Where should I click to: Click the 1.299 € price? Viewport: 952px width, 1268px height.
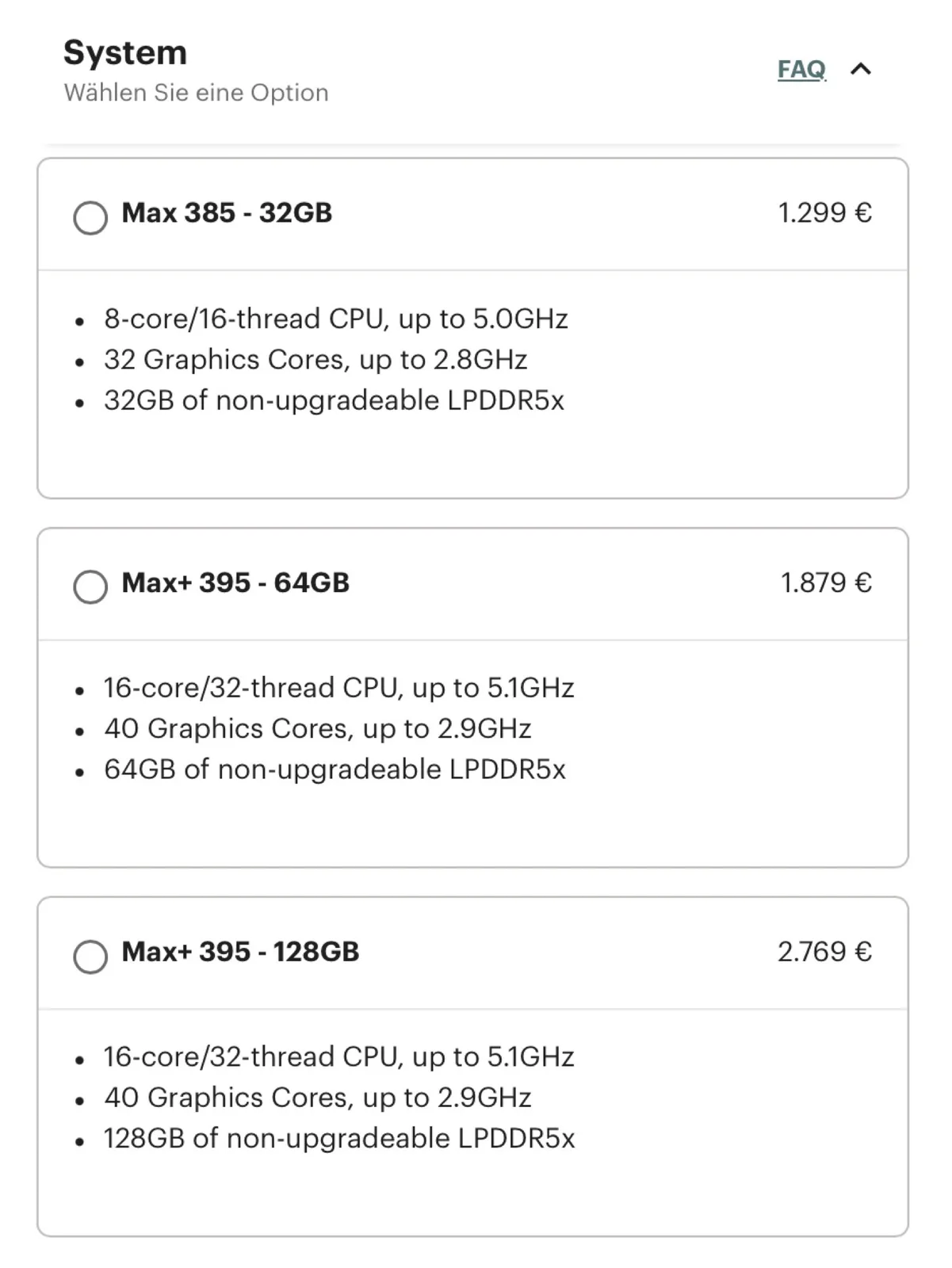click(824, 213)
